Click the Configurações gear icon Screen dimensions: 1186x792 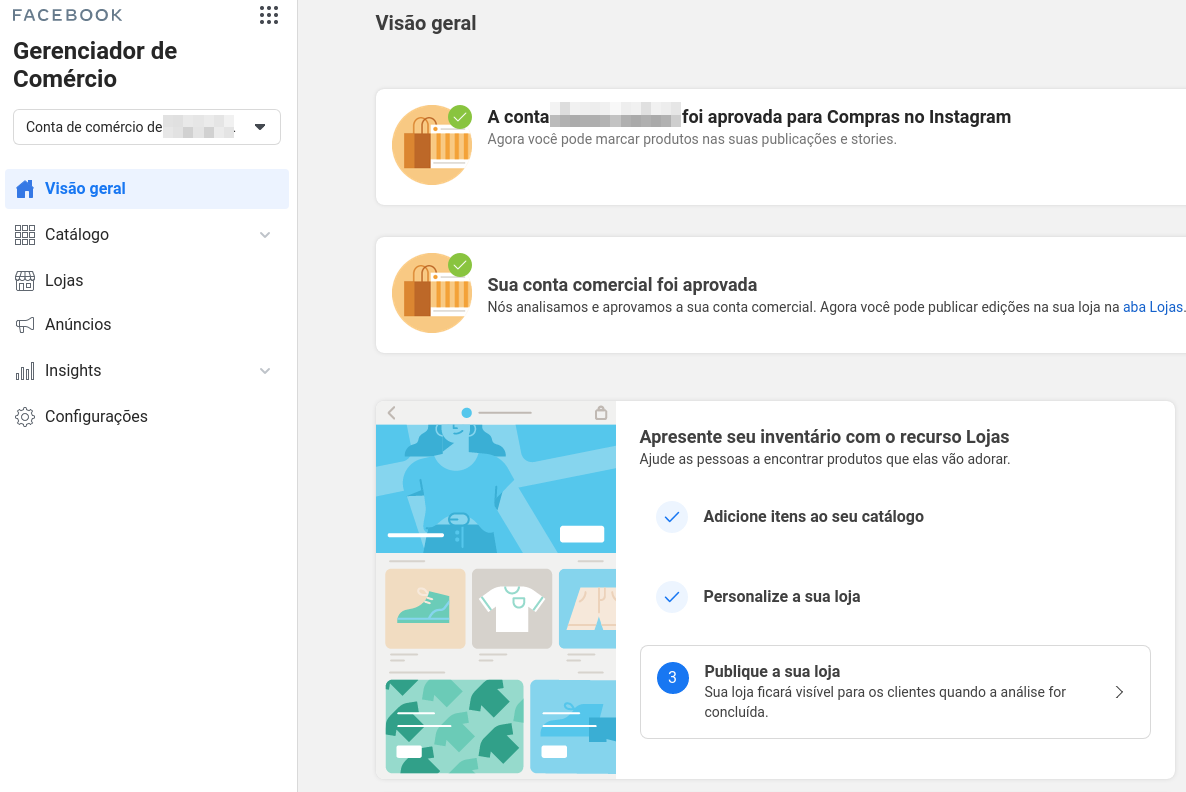pyautogui.click(x=25, y=417)
